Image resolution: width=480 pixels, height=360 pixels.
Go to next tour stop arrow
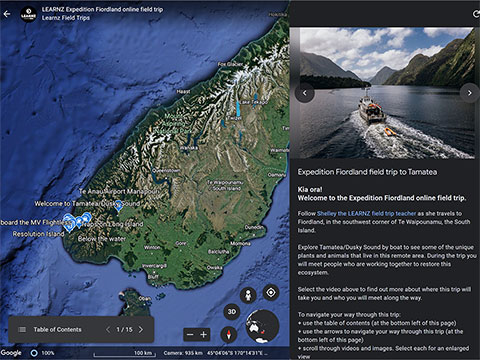click(141, 329)
